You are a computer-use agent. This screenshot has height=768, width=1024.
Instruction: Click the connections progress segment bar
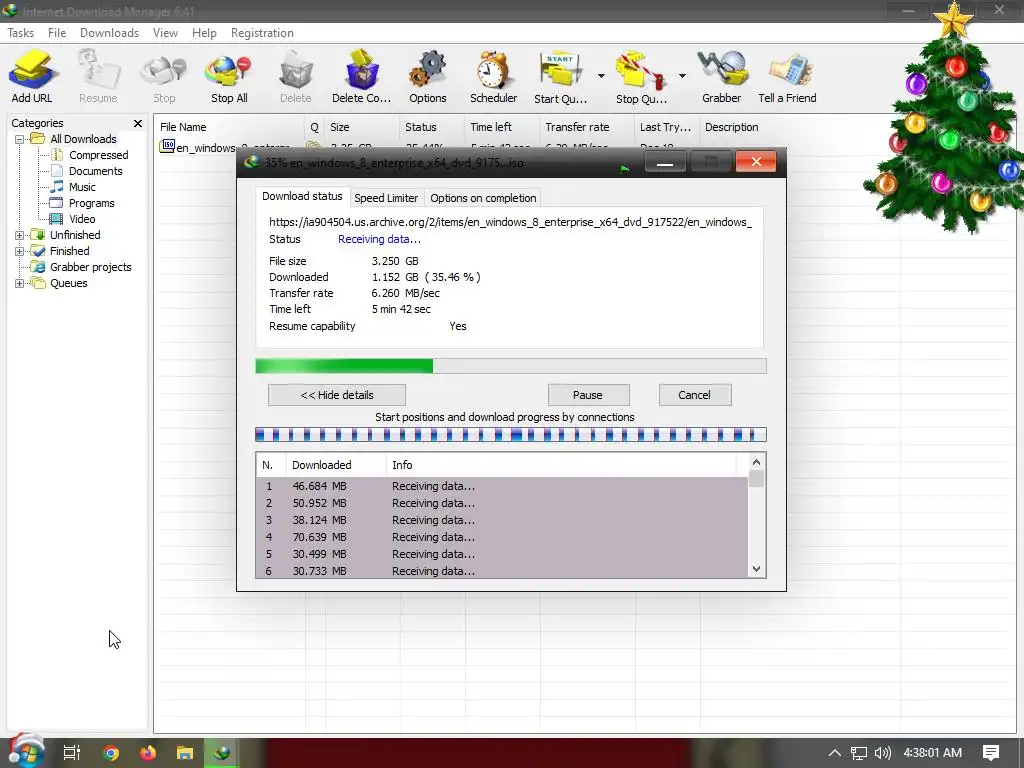511,435
